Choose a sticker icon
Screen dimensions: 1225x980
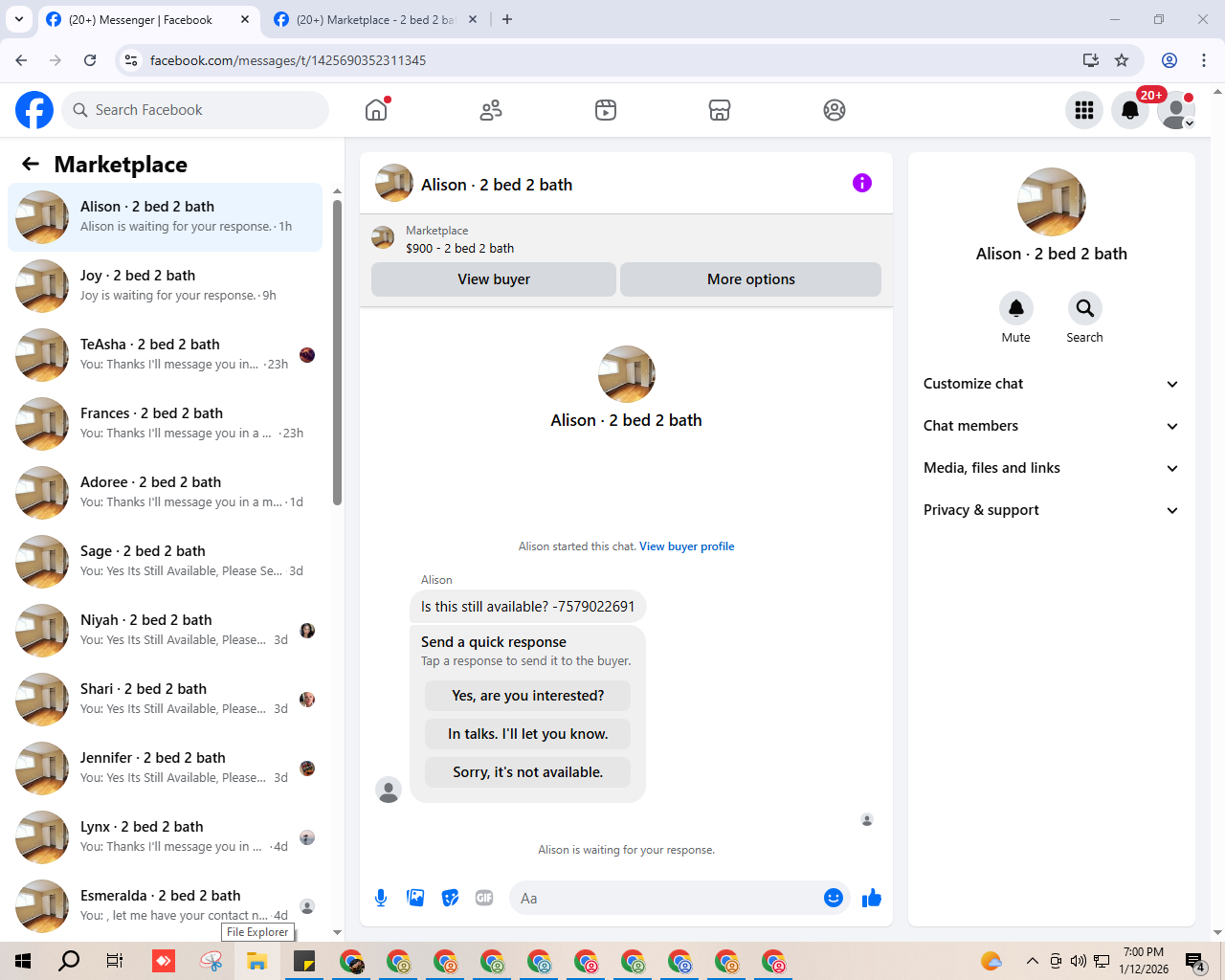[x=450, y=898]
